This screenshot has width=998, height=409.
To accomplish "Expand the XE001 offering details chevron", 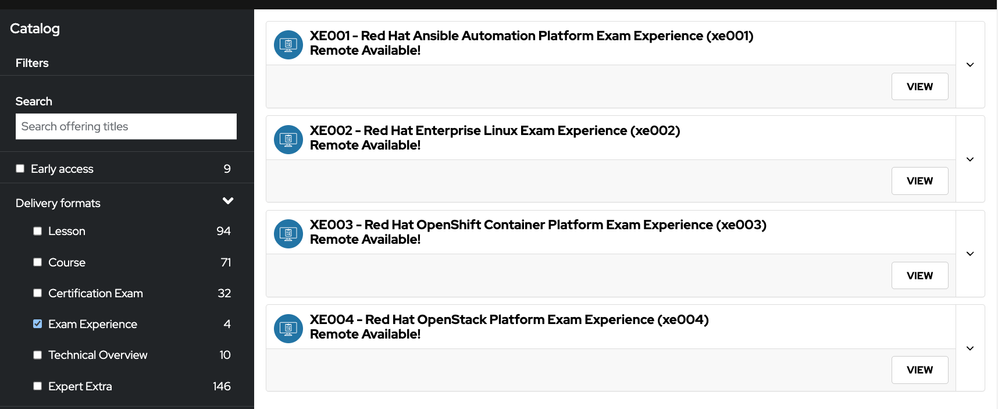I will point(970,65).
